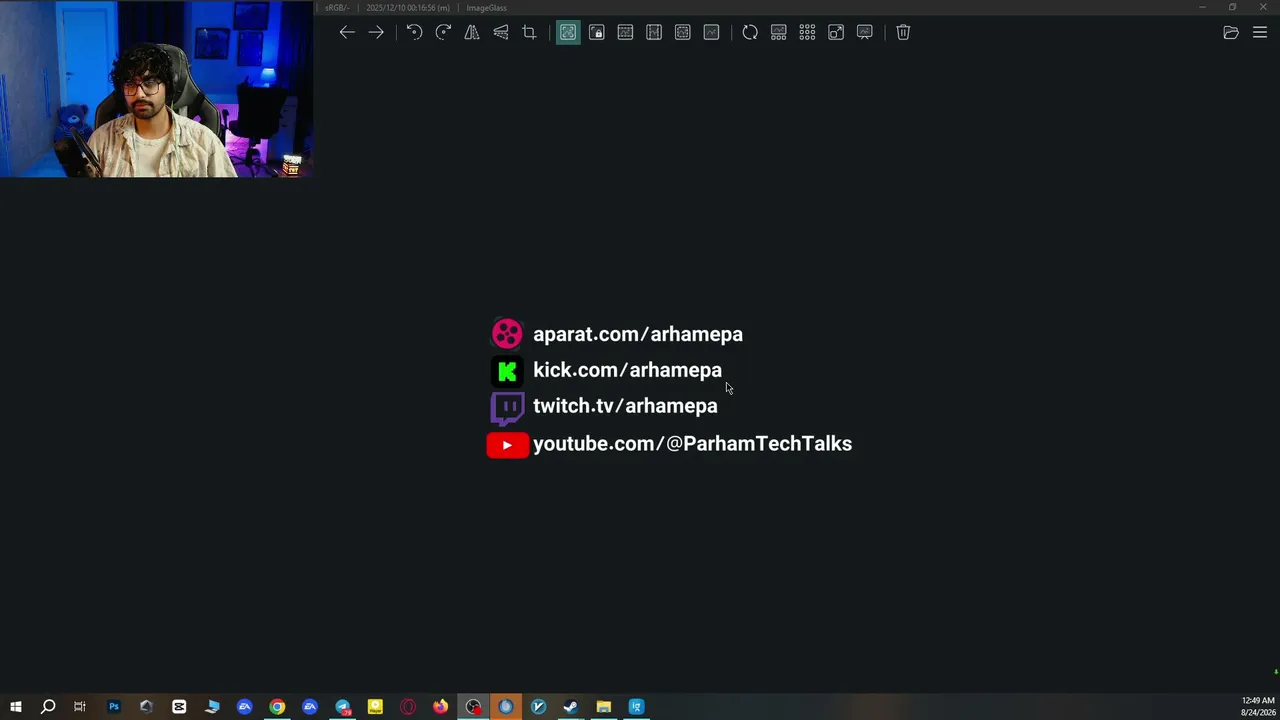The image size is (1280, 720).
Task: Open Steam from the taskbar
Action: point(571,707)
